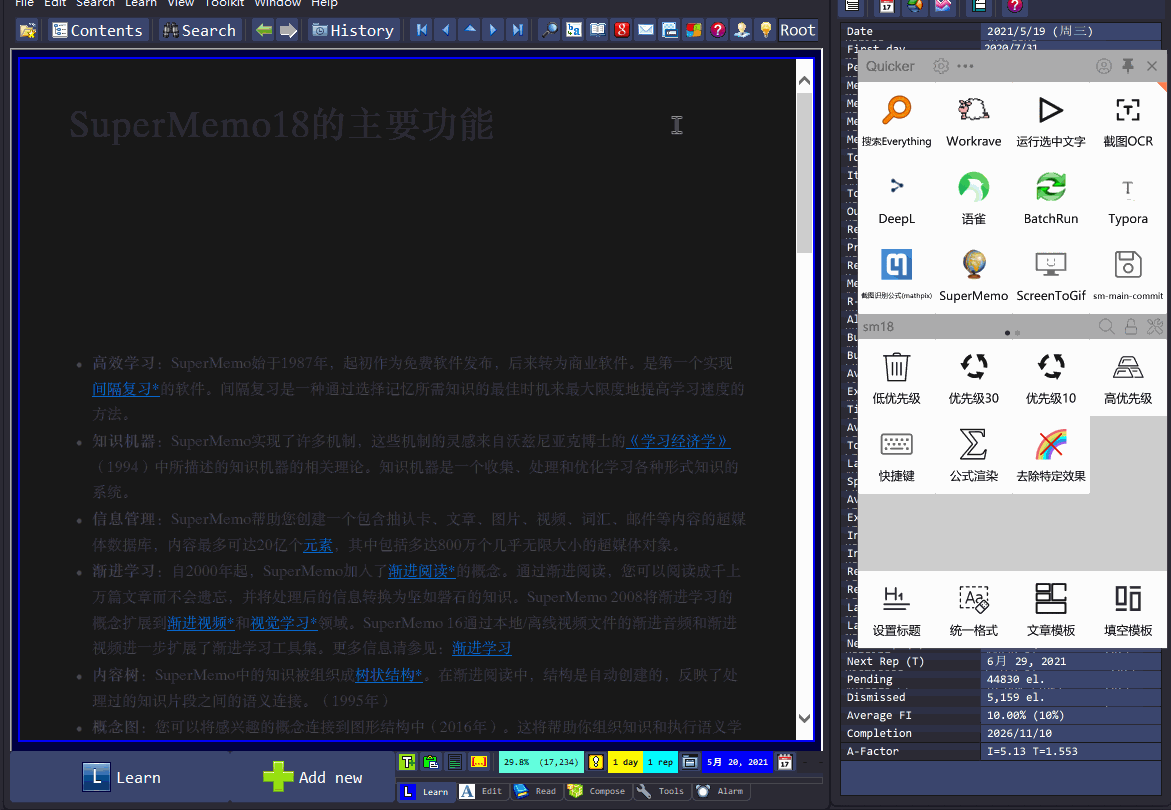Click the red bracket cloze icon
The image size is (1171, 810).
479,762
